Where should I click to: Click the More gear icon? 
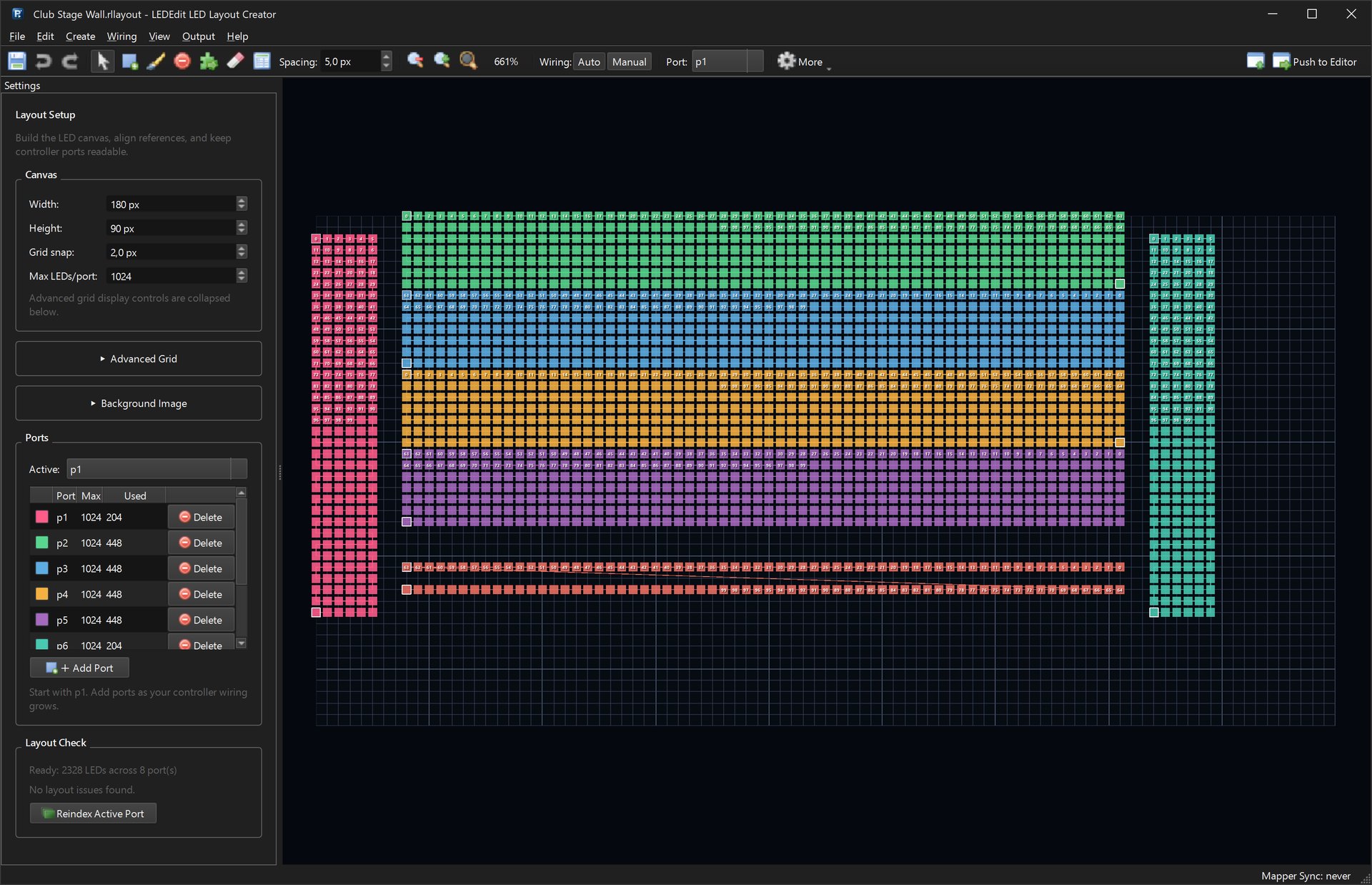(x=786, y=61)
